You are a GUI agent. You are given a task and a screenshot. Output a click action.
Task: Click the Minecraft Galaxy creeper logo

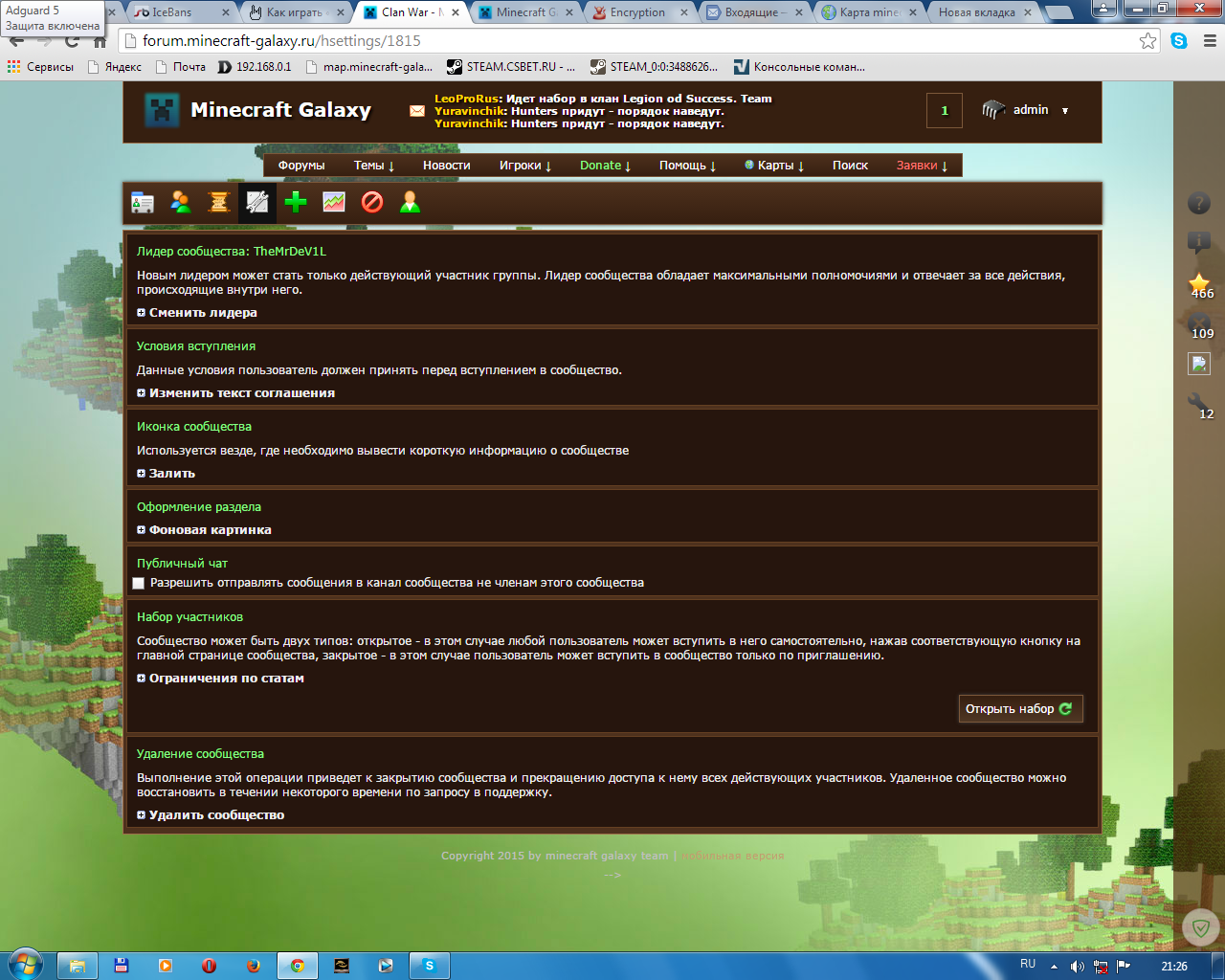coord(162,110)
